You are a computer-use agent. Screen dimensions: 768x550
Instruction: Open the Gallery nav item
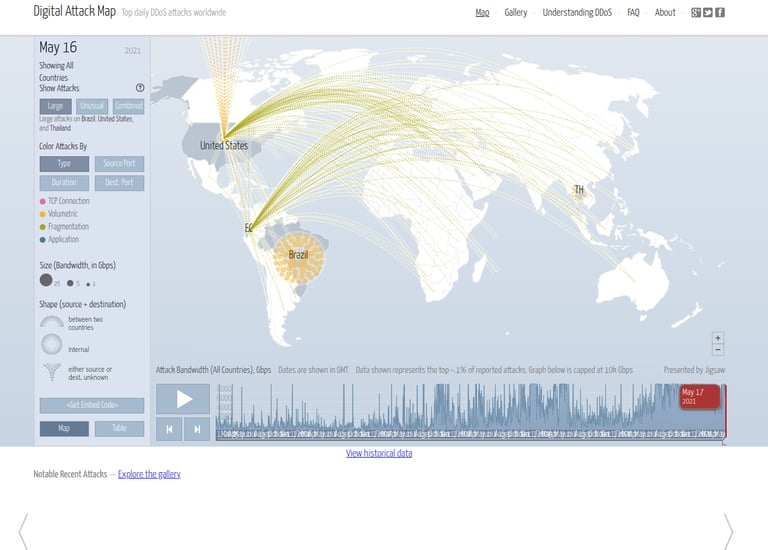[x=516, y=13]
